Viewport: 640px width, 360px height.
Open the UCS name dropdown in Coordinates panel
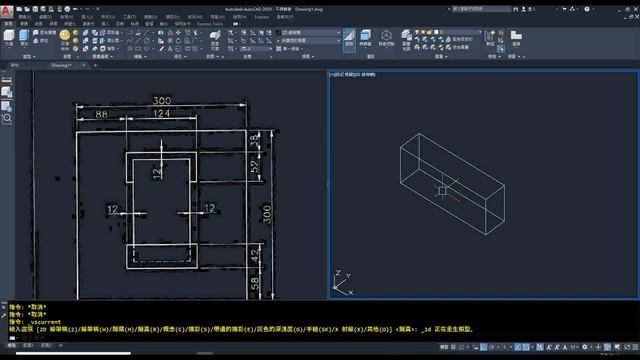(256, 49)
